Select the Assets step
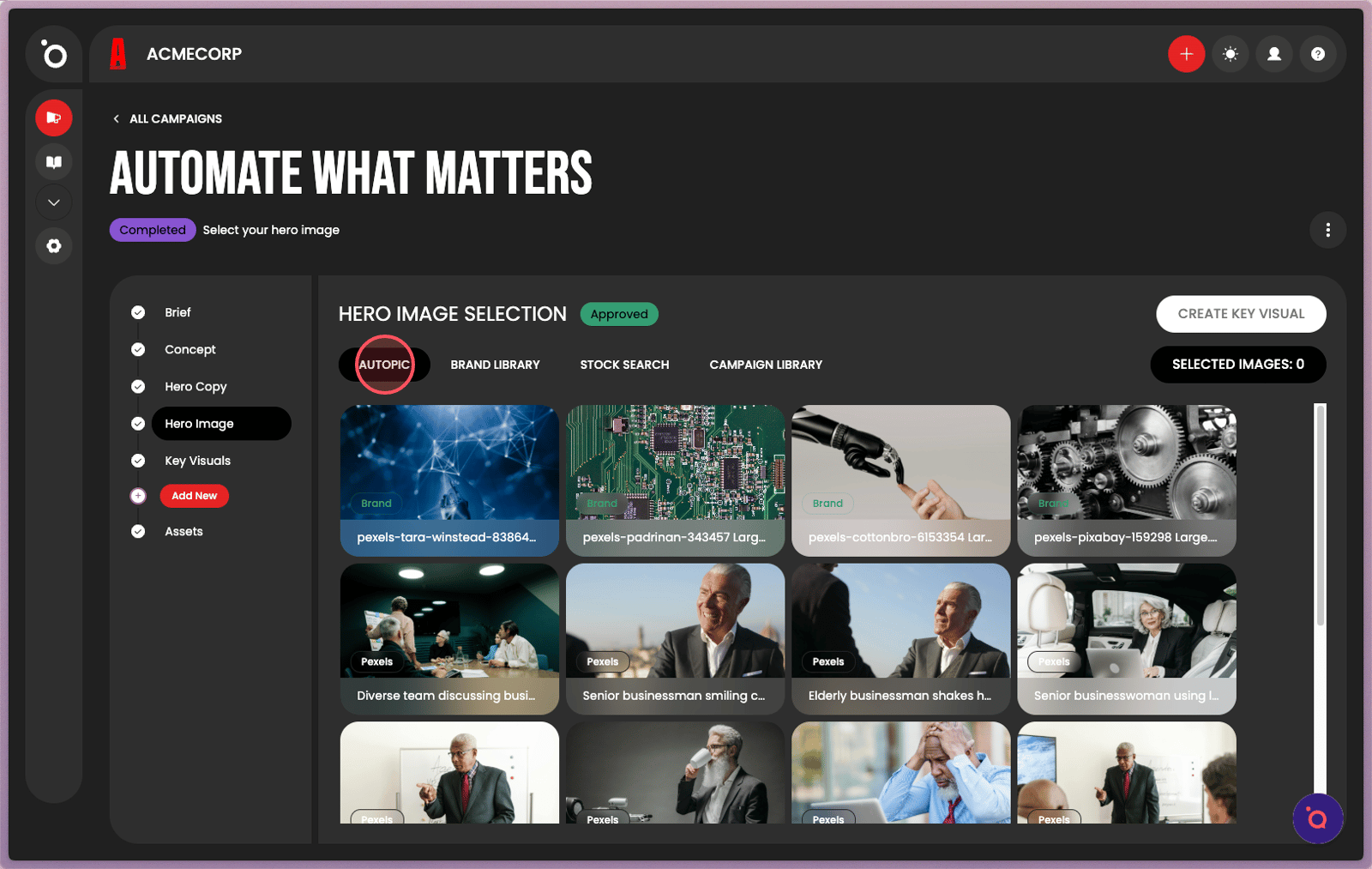 (x=184, y=532)
